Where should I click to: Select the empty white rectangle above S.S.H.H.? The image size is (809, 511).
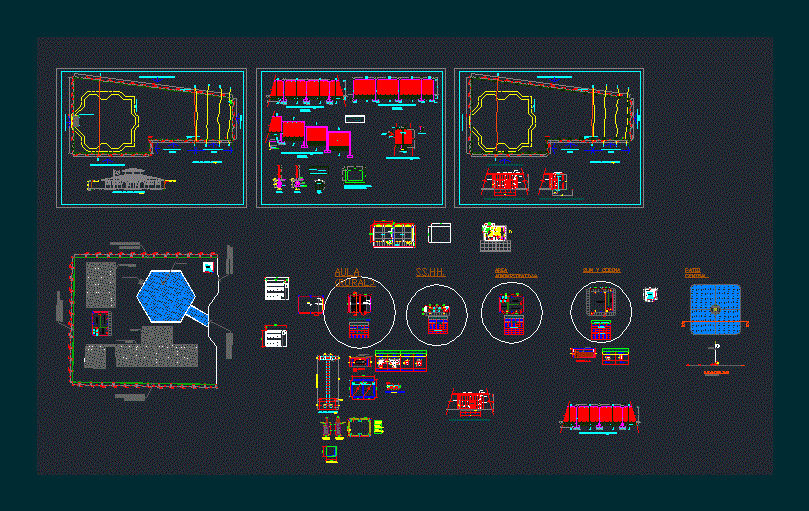[439, 233]
